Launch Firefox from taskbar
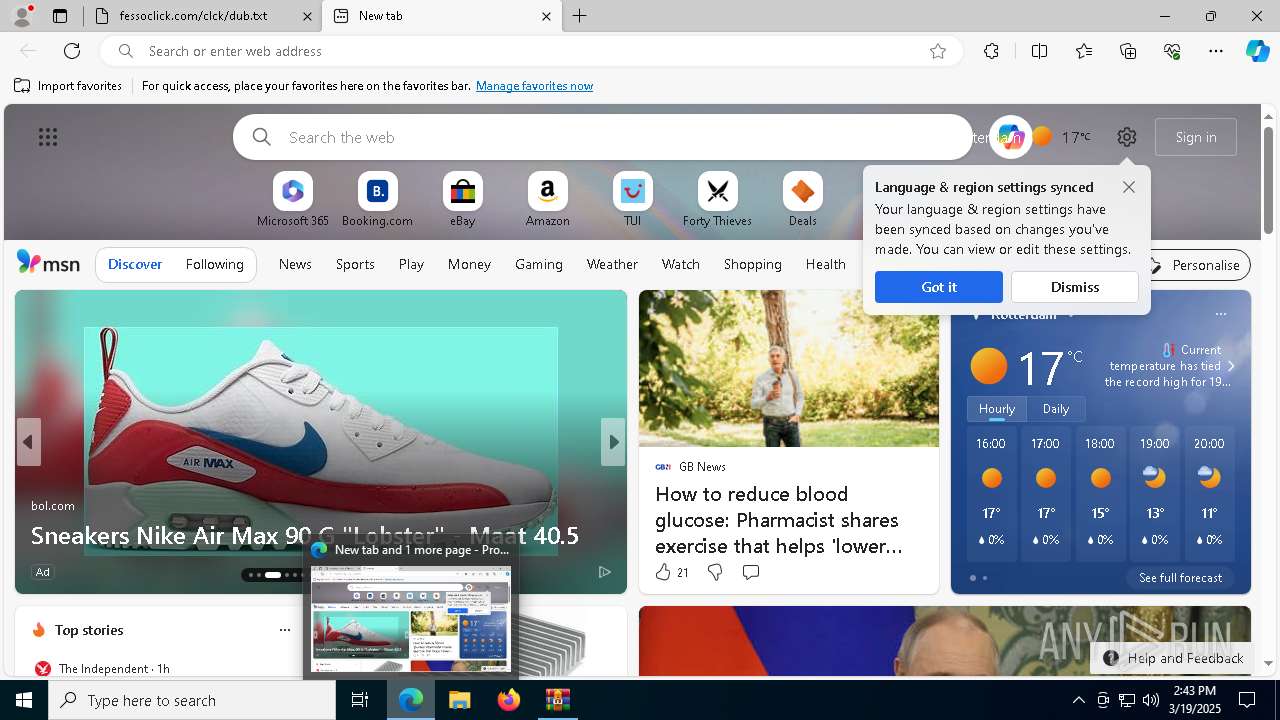Image resolution: width=1280 pixels, height=720 pixels. tap(508, 700)
